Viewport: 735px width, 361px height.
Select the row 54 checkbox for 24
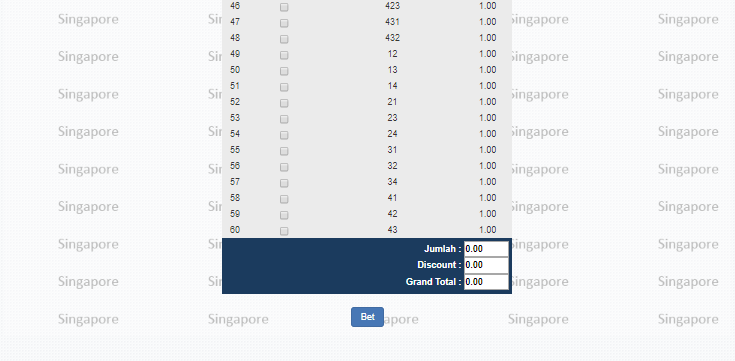(x=284, y=135)
